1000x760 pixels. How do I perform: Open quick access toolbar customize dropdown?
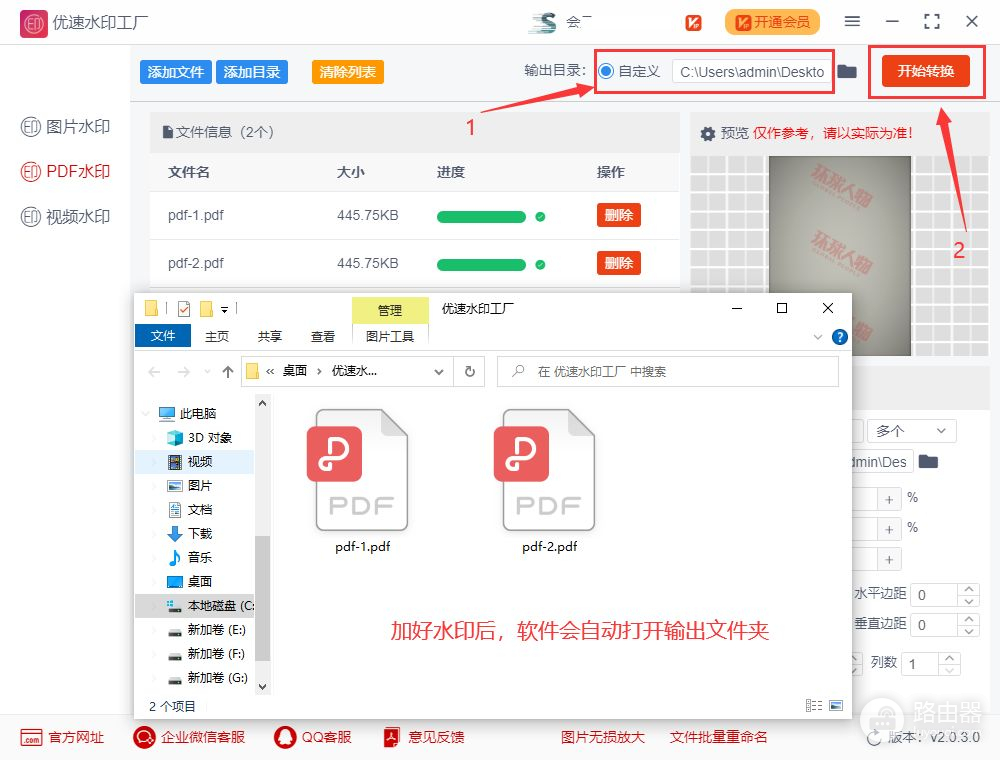[224, 310]
